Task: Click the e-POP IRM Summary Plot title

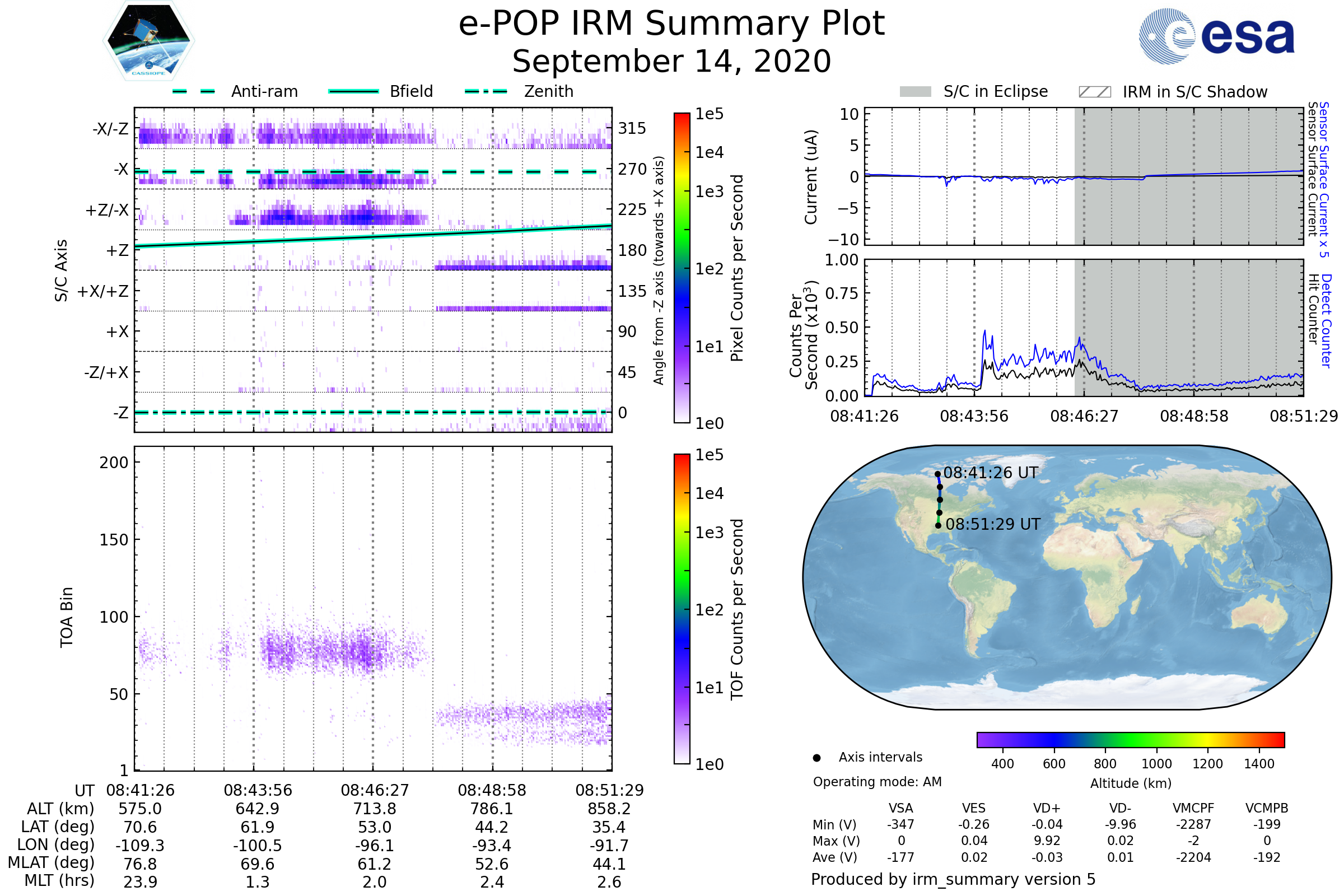Action: (x=671, y=24)
